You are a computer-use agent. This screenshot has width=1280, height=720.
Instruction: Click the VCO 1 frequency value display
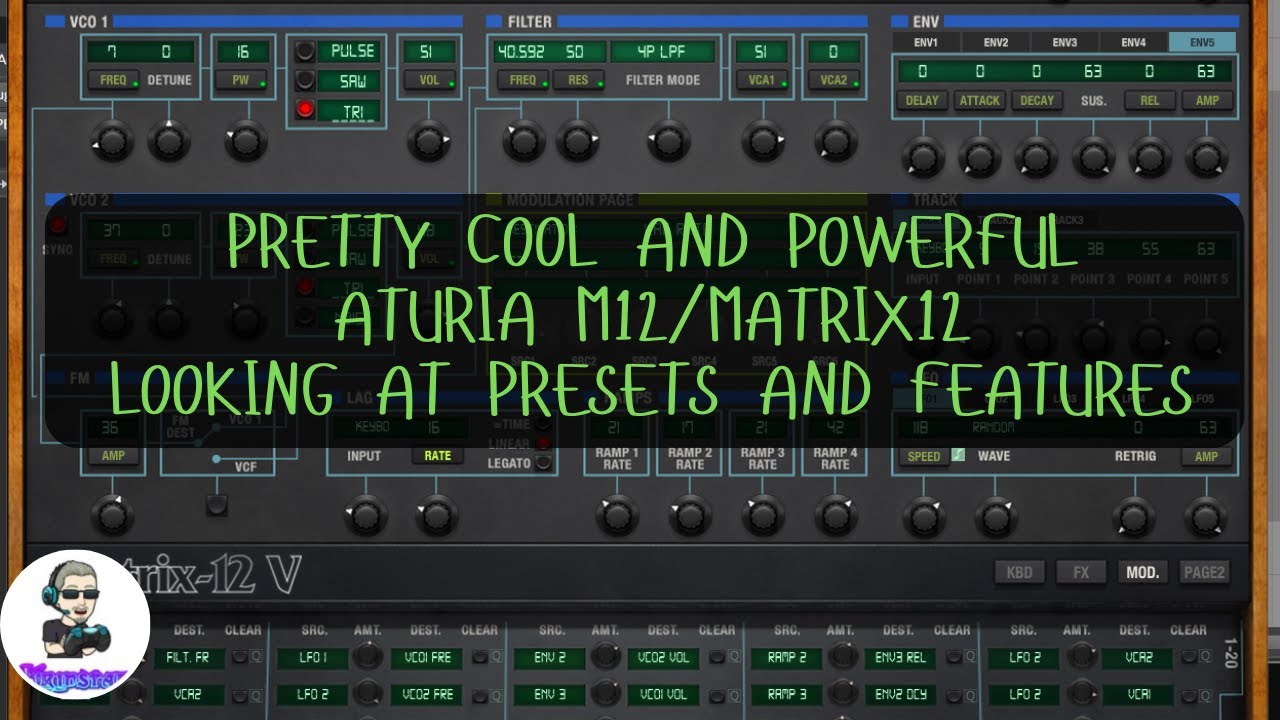(x=114, y=51)
